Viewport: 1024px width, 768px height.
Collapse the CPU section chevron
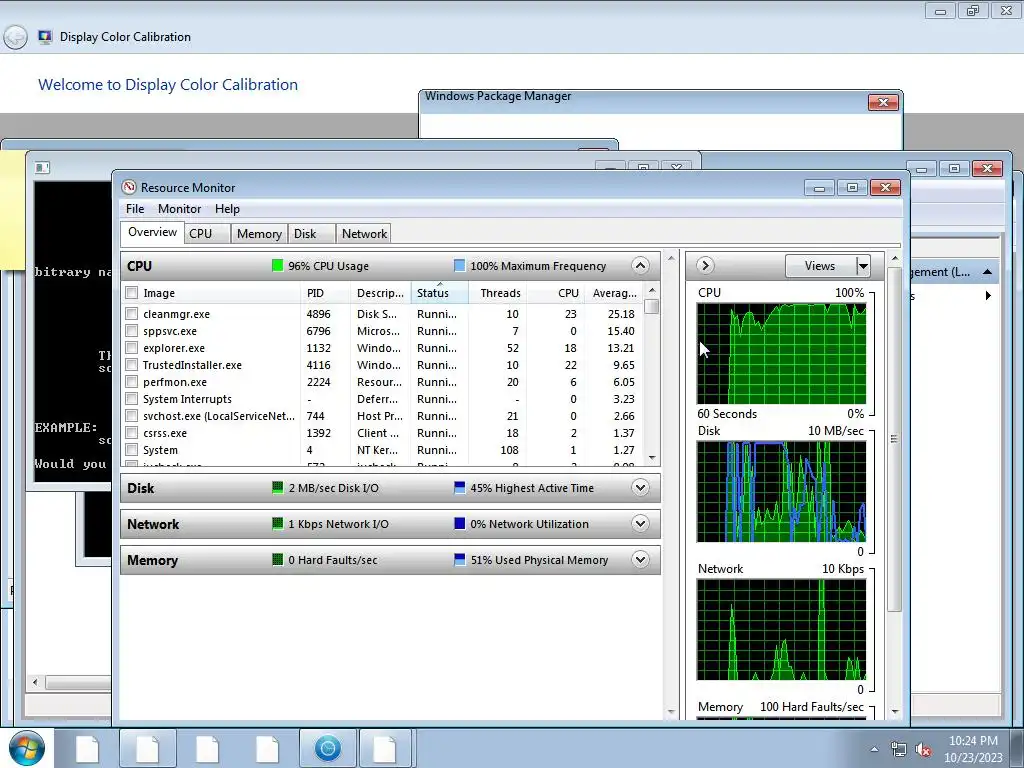coord(640,265)
